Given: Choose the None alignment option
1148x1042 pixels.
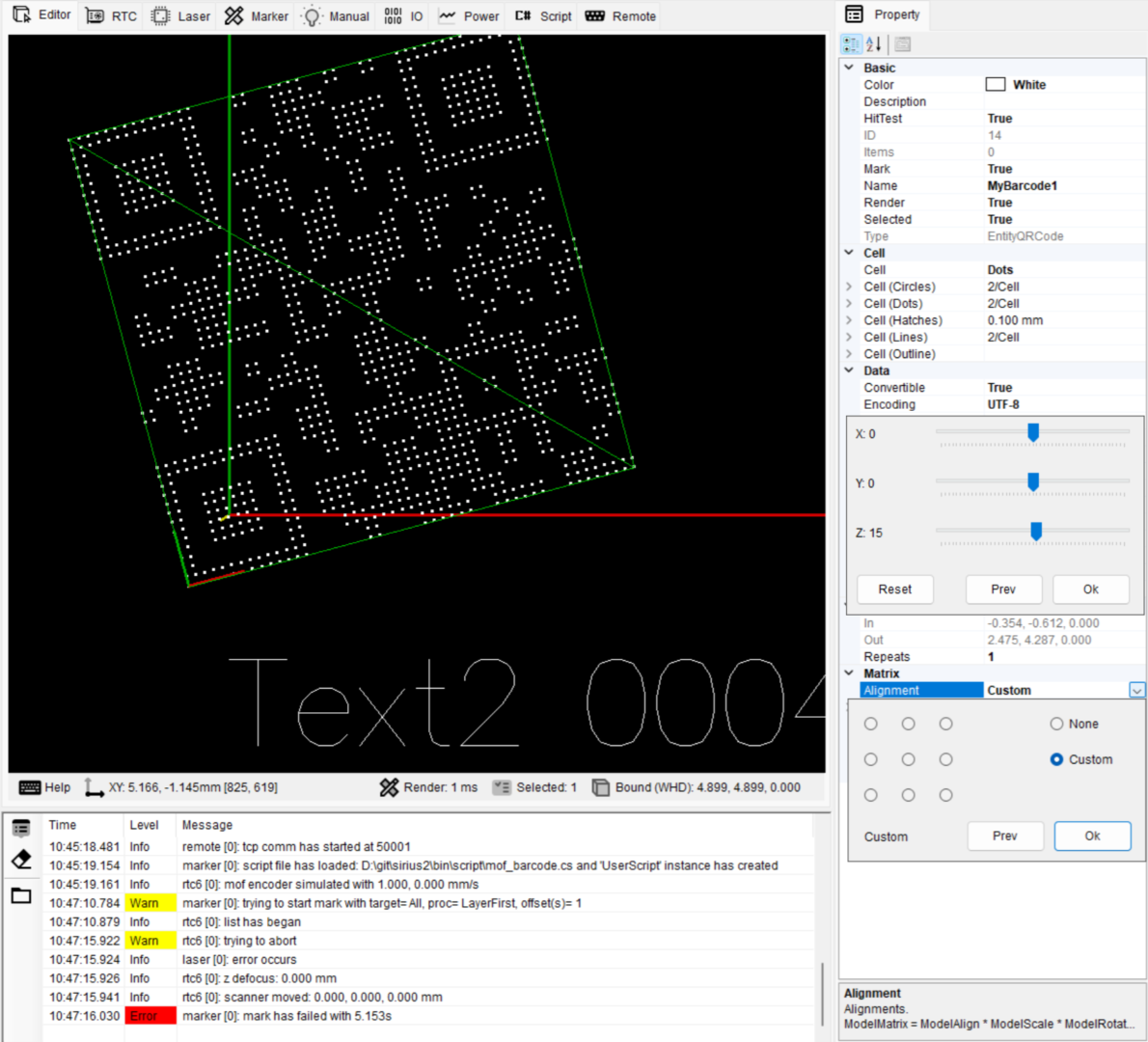Looking at the screenshot, I should (x=1074, y=724).
